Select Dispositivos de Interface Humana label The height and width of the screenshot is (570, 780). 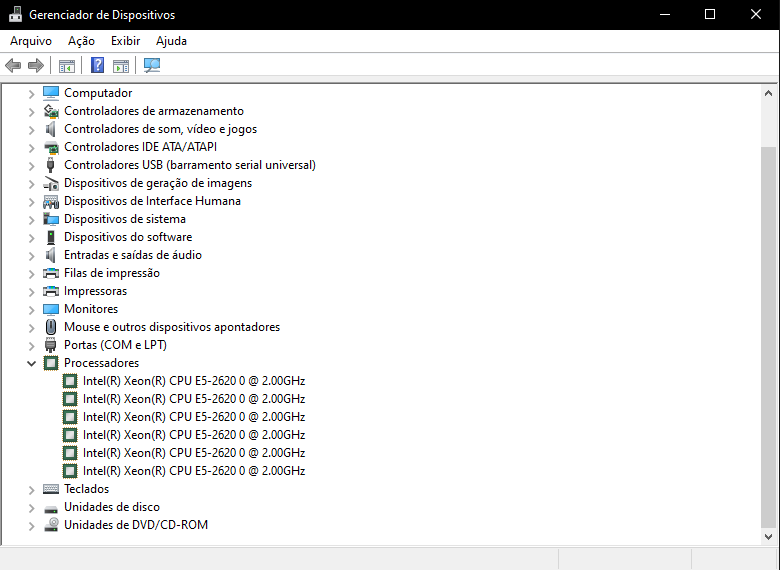(x=152, y=201)
